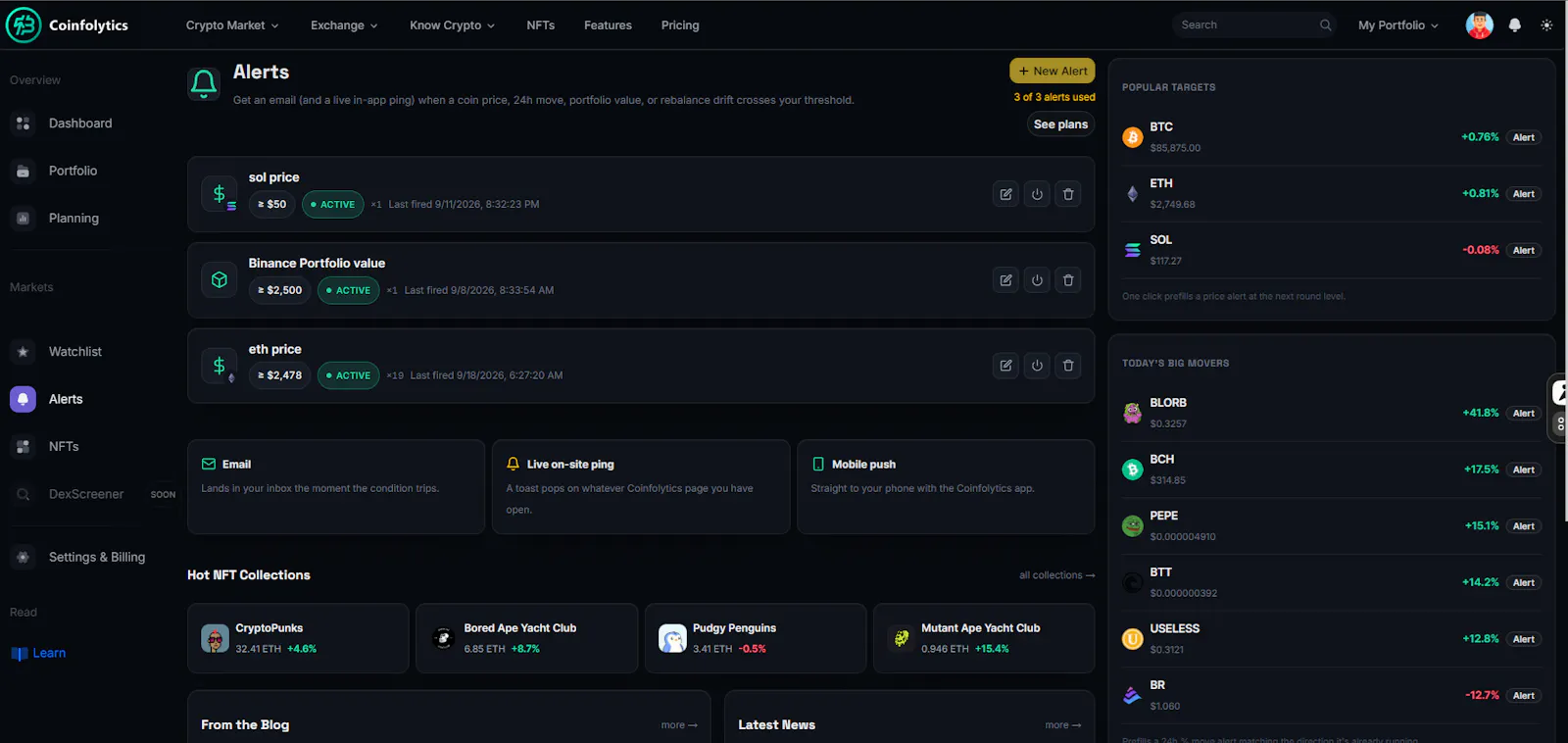Delete the Binance Portfolio value alert
Screen dimensions: 1568x743
tap(1068, 280)
